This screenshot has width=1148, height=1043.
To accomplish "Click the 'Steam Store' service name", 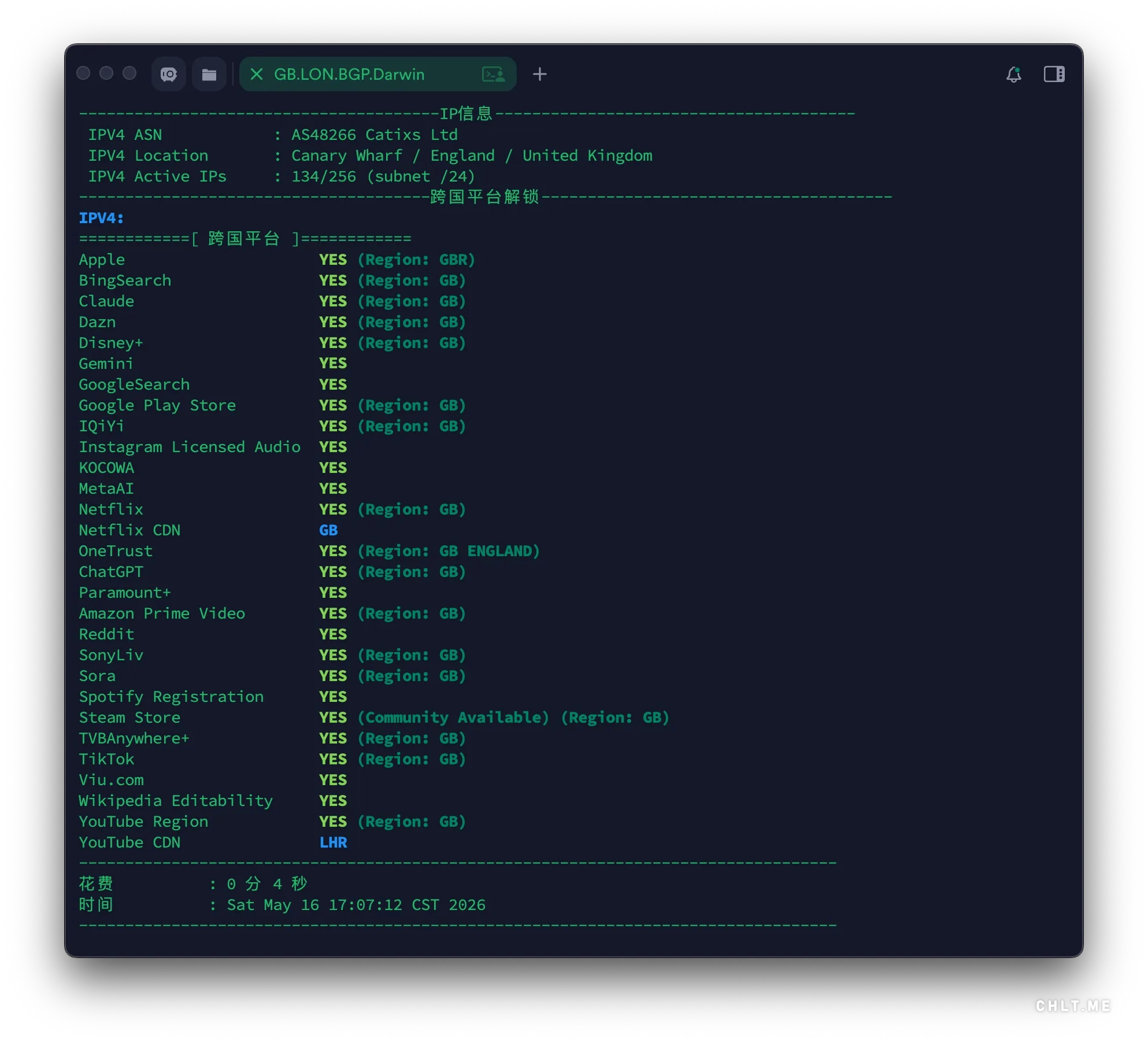I will [x=129, y=717].
